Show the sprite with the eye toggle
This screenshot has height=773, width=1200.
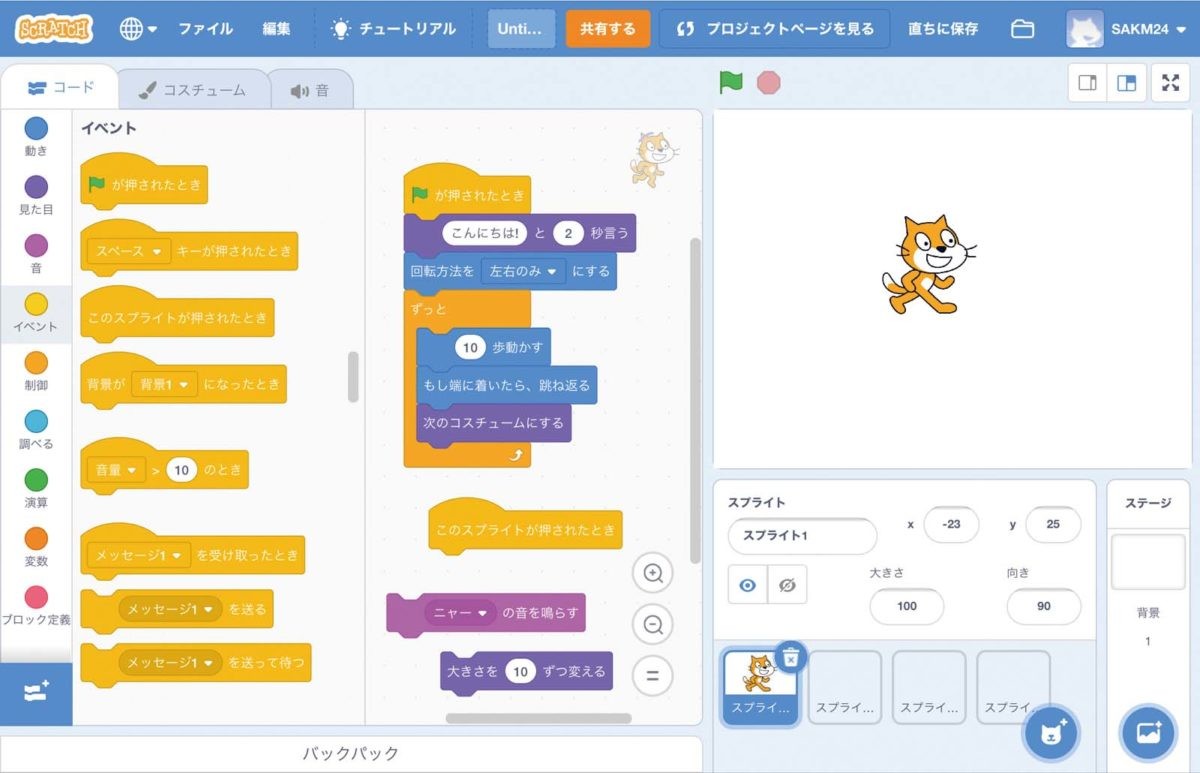[747, 585]
